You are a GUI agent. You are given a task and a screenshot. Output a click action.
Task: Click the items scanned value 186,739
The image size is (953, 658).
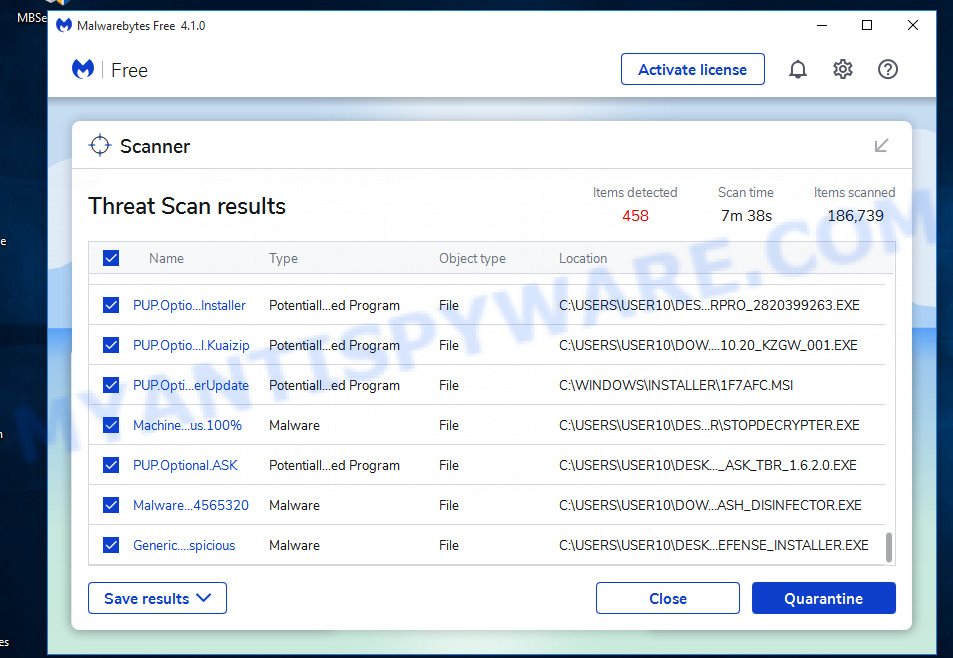pos(855,216)
